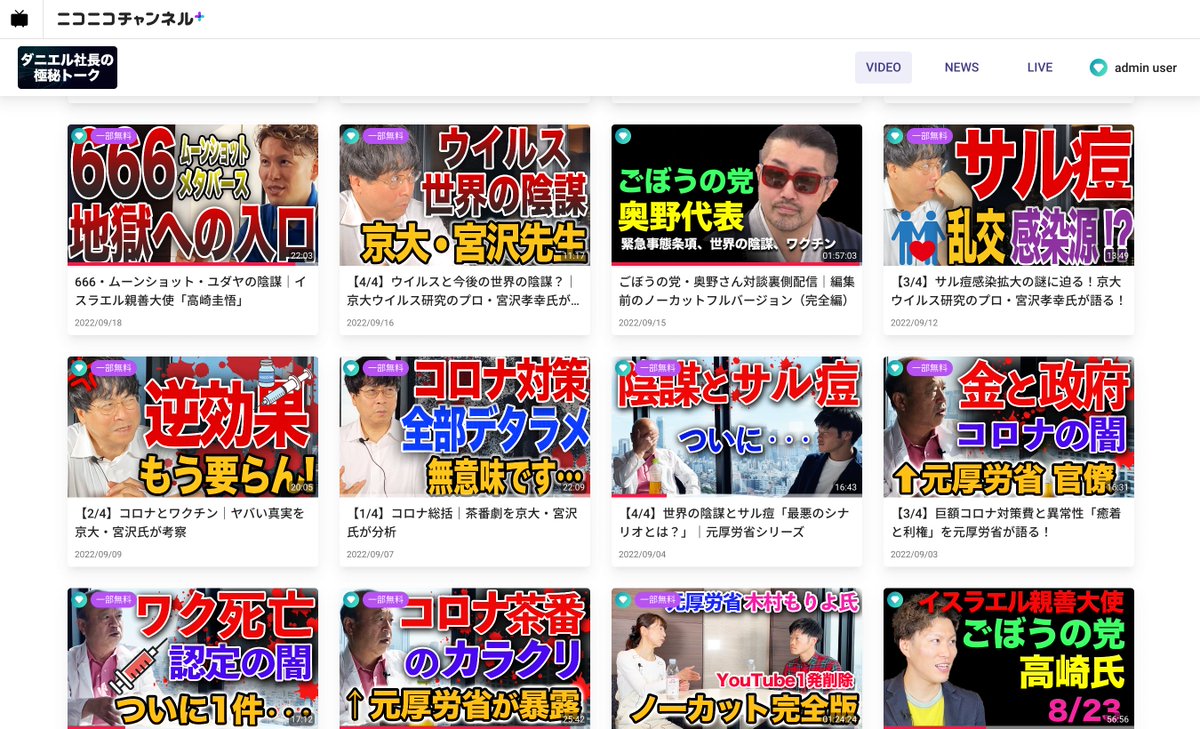Viewport: 1200px width, 729px height.
Task: Open the ノーカット完全版 木村もりよ氏 thumbnail
Action: [x=737, y=658]
